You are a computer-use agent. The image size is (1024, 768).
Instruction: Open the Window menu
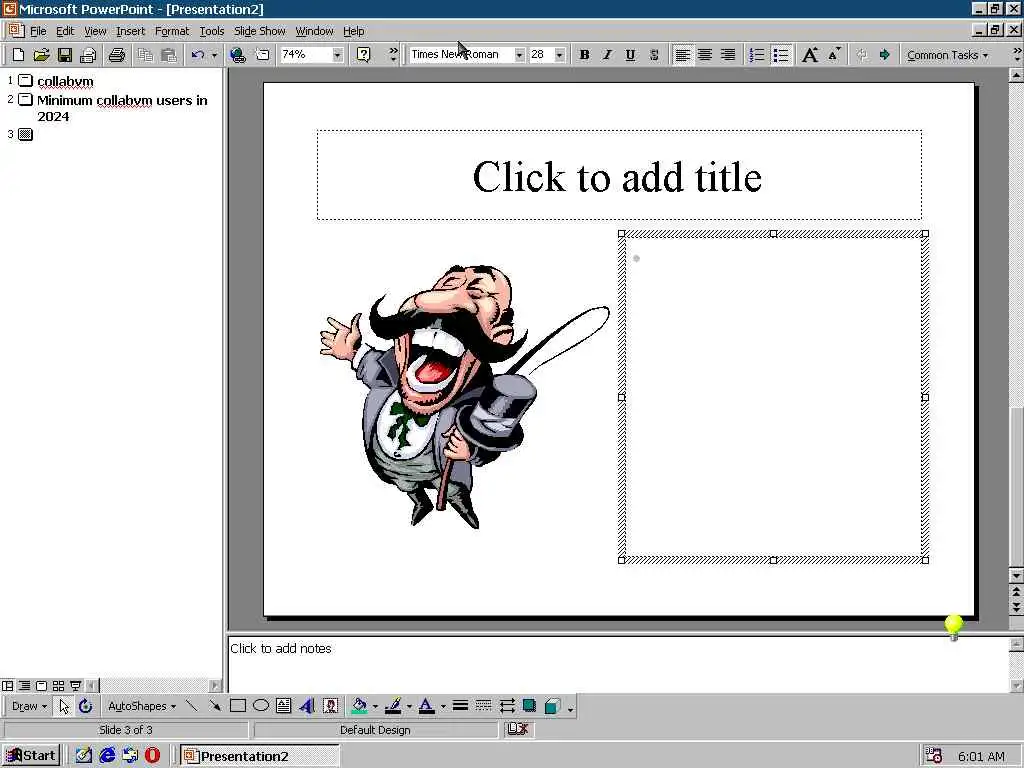point(314,31)
